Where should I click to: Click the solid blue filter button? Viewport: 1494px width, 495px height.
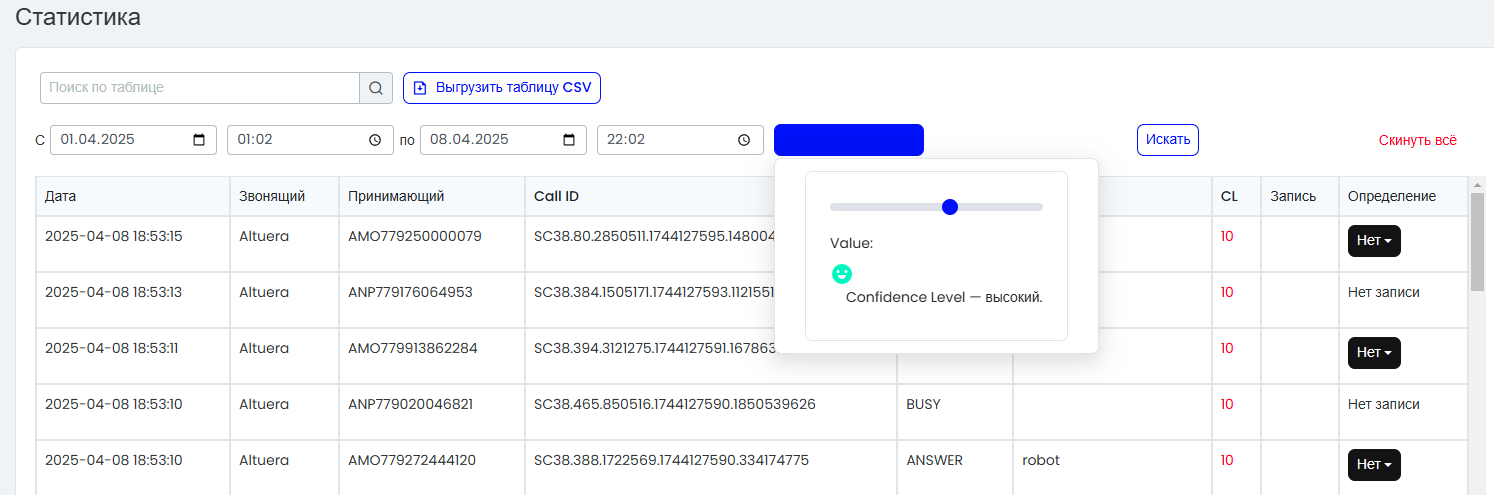[849, 140]
